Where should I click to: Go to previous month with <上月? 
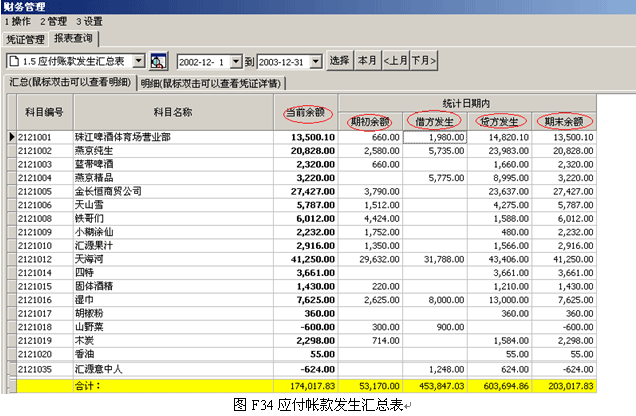pyautogui.click(x=396, y=62)
